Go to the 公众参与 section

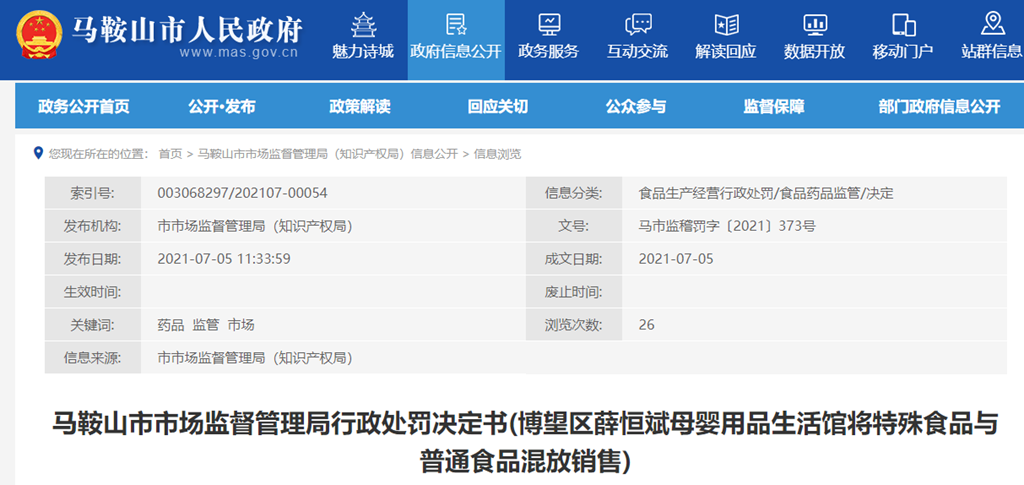pyautogui.click(x=635, y=107)
